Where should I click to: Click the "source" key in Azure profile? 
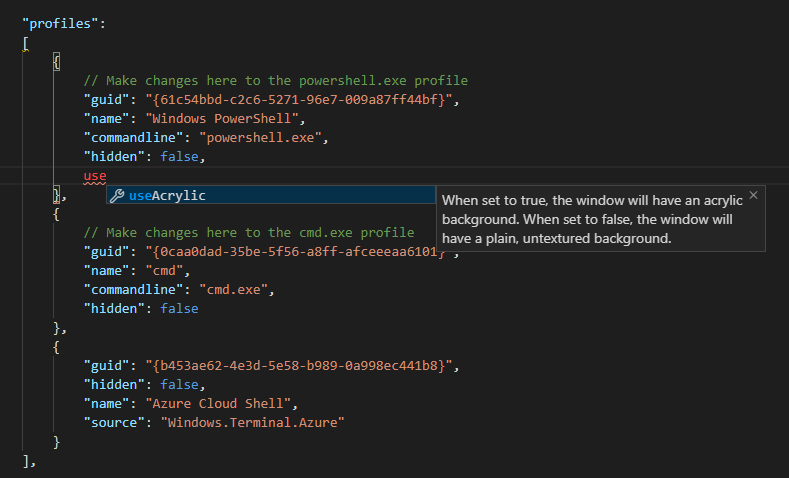click(114, 423)
